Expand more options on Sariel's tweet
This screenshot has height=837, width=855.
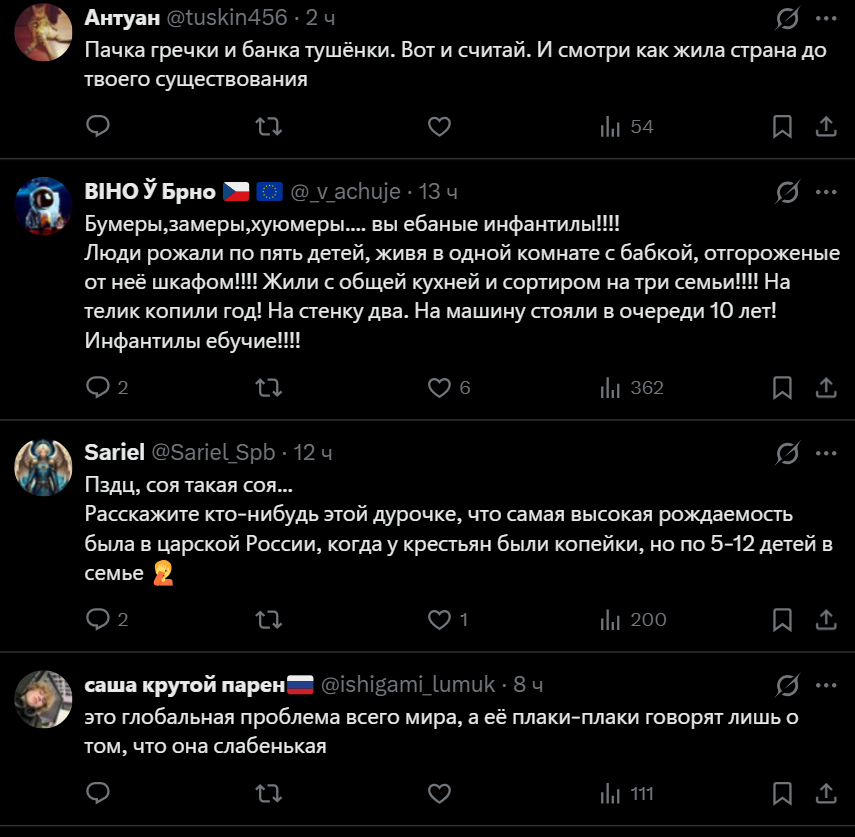point(826,453)
